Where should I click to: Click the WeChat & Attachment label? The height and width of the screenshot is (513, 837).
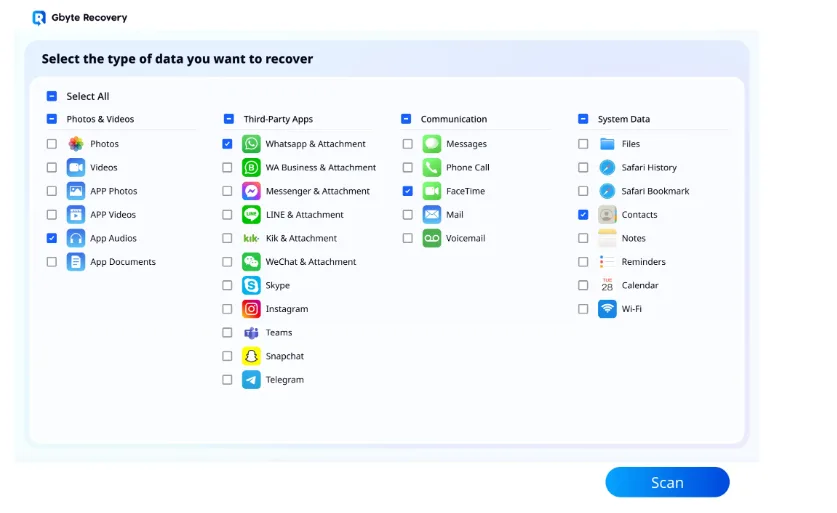[x=310, y=262]
